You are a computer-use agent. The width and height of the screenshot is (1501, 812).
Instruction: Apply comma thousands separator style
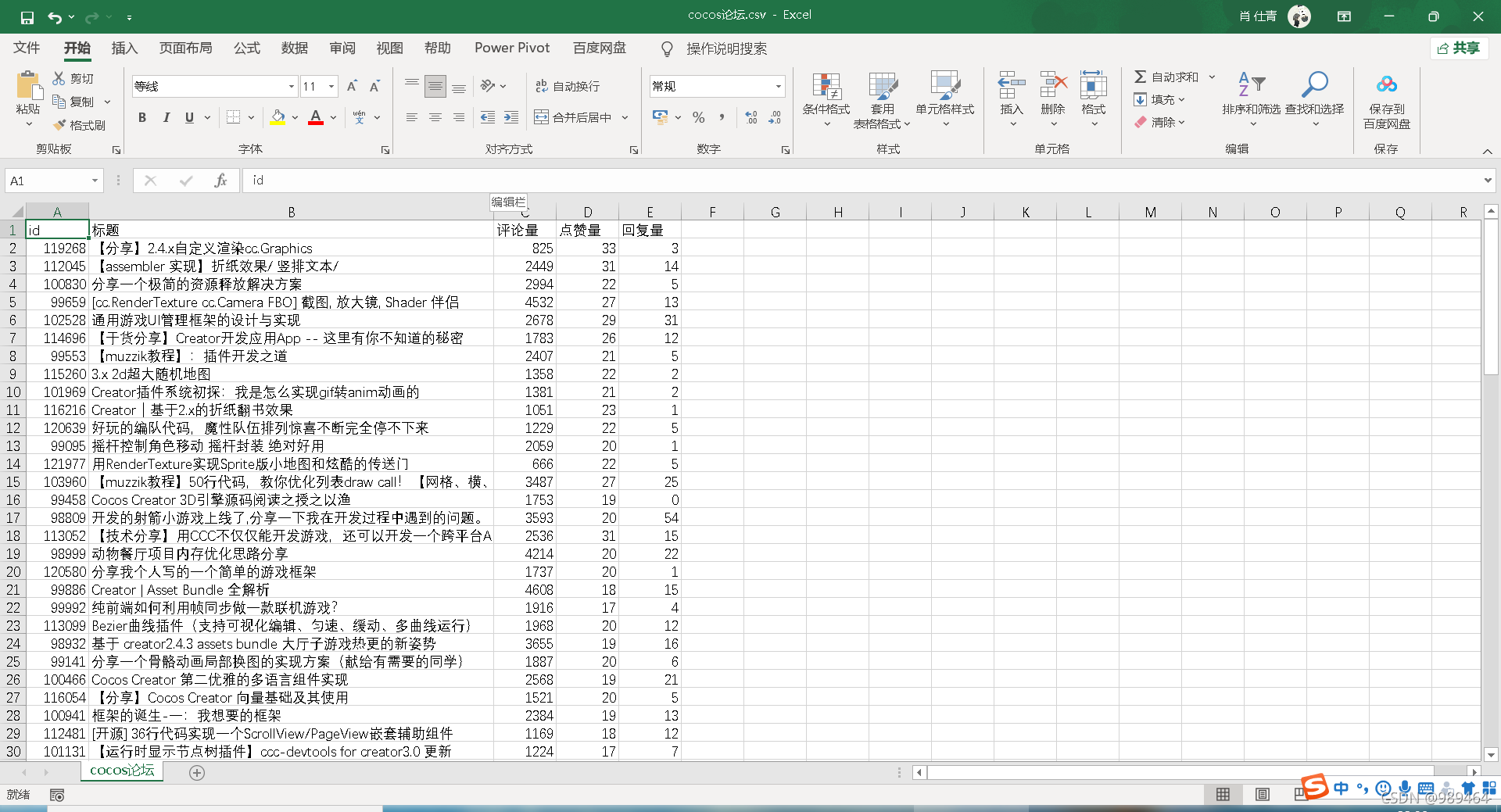click(x=722, y=117)
